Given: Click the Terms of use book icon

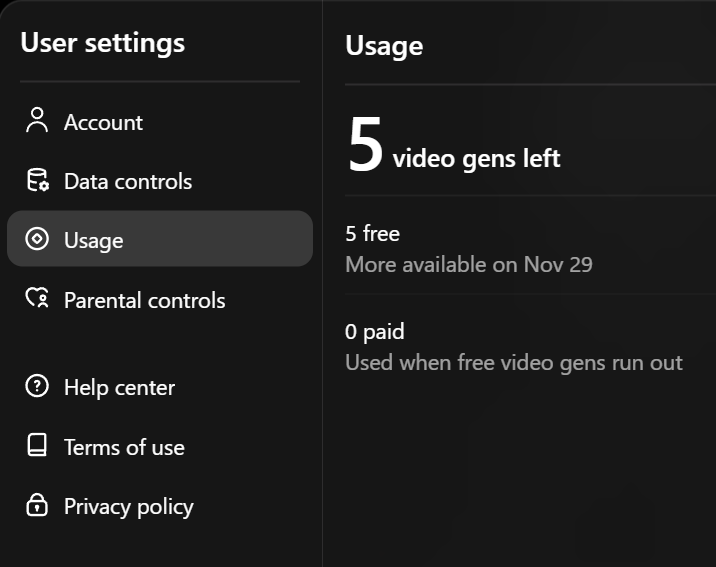Looking at the screenshot, I should (37, 447).
